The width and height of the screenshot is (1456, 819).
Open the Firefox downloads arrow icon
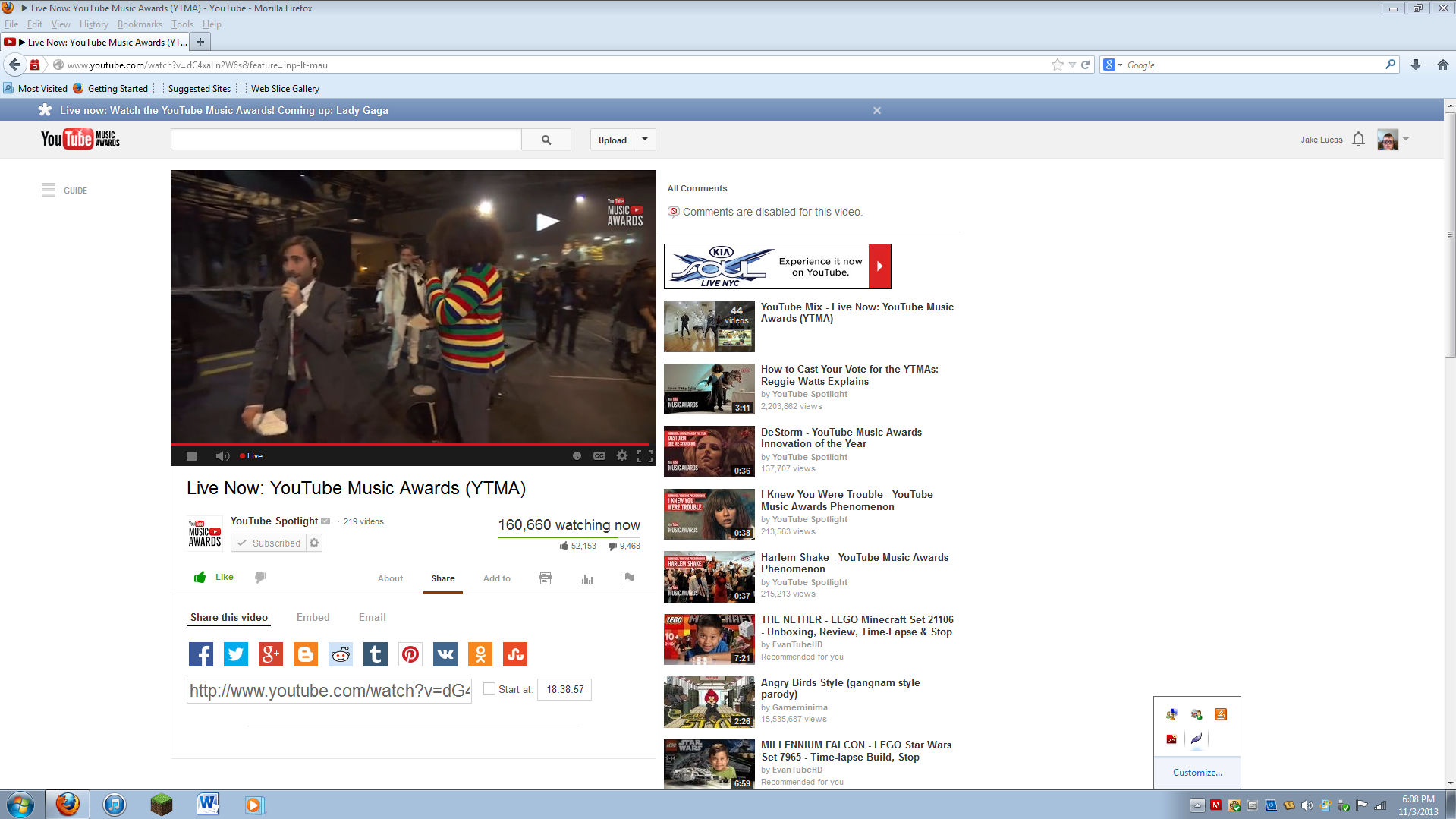[x=1416, y=65]
